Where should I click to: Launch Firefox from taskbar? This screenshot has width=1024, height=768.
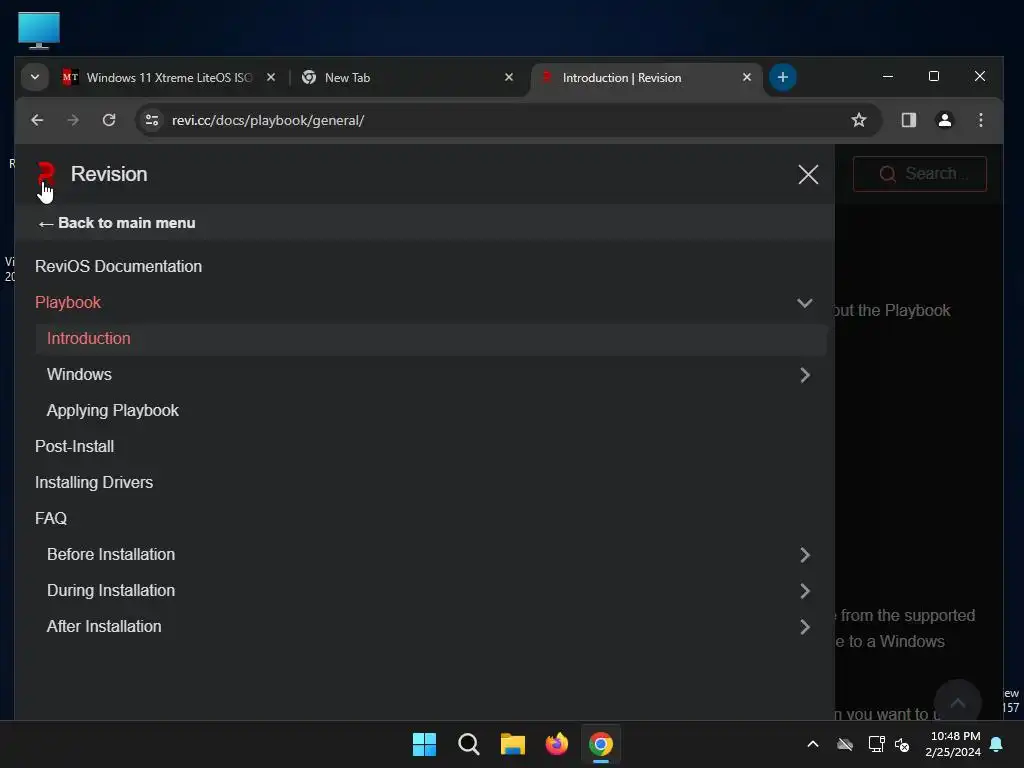(x=556, y=744)
